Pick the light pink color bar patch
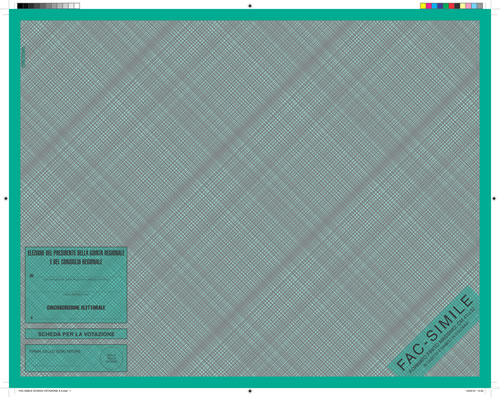Image resolution: width=500 pixels, height=397 pixels. click(468, 6)
